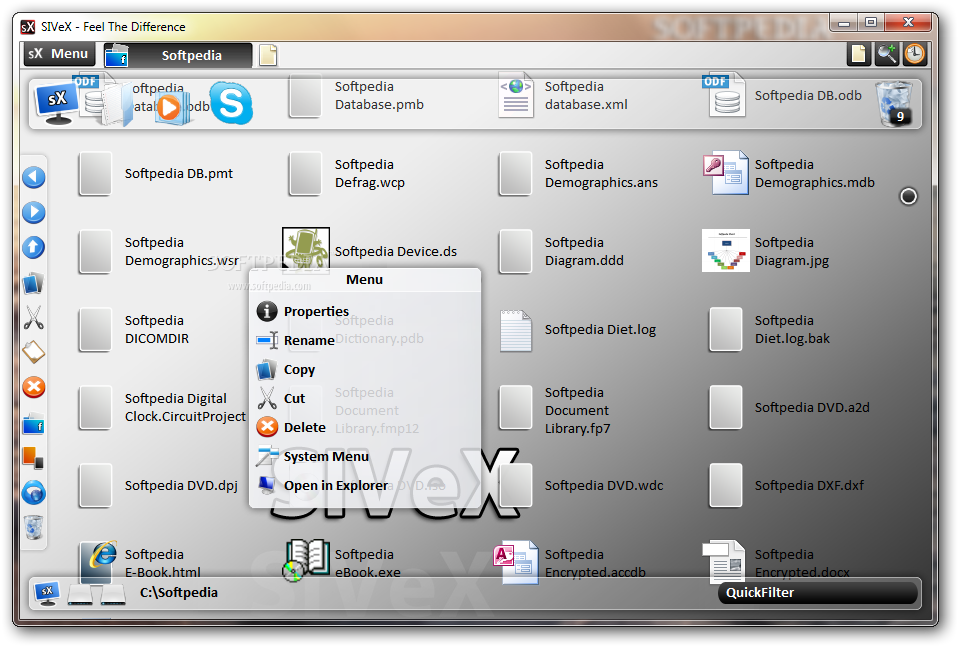Select Softpedia Database.pmb file
This screenshot has height=647, width=959.
[x=357, y=95]
